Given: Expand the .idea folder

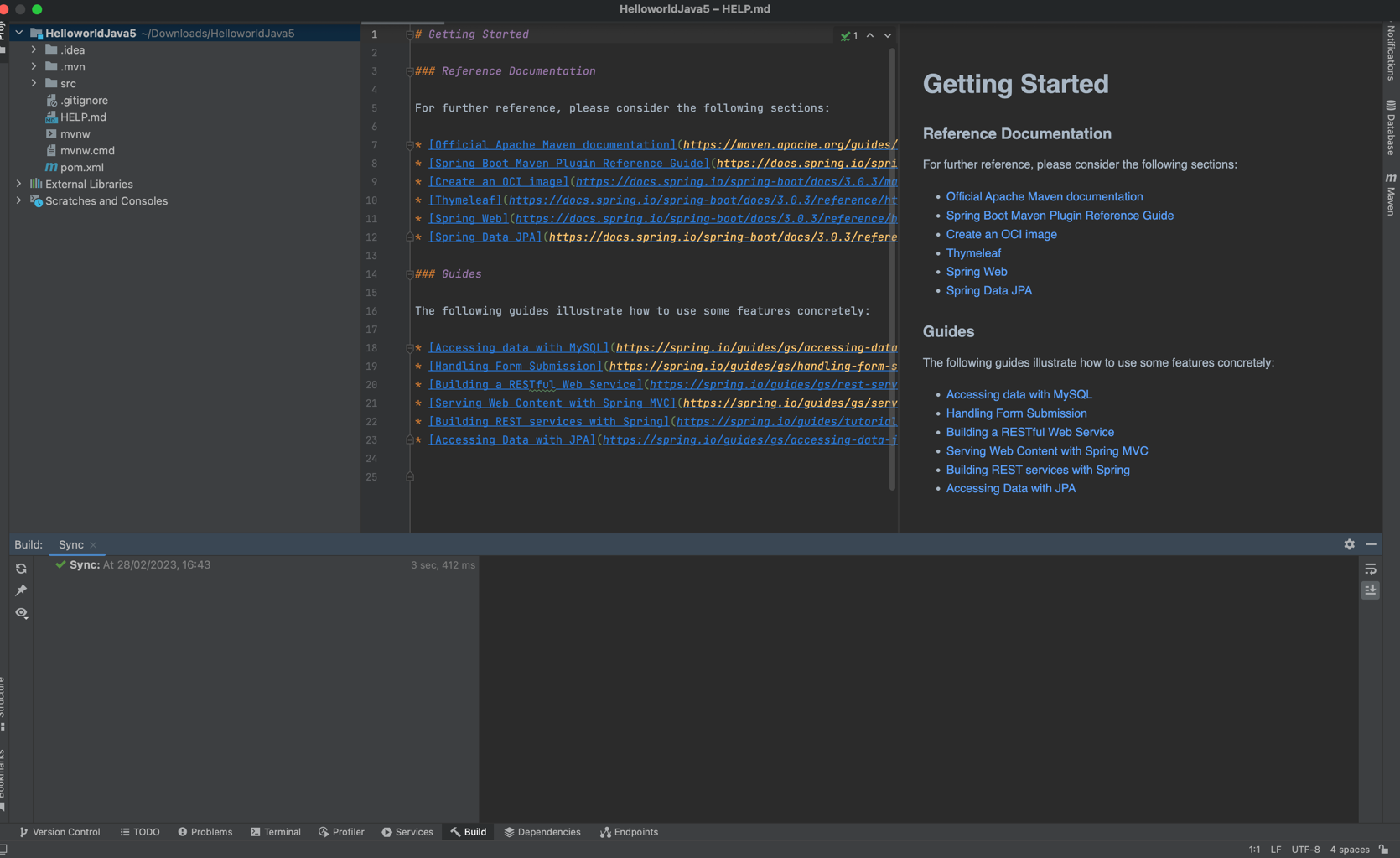Looking at the screenshot, I should point(34,49).
